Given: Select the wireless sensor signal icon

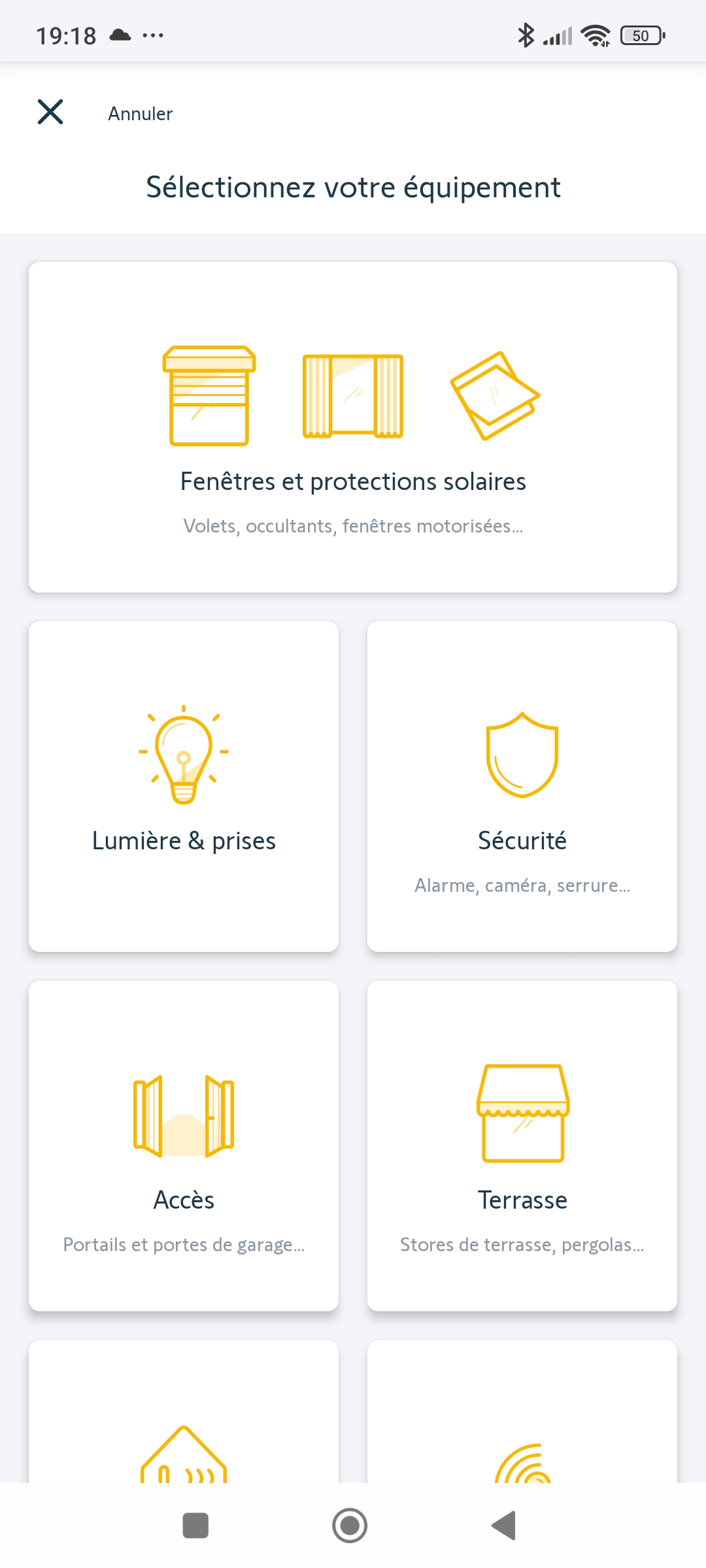Looking at the screenshot, I should coord(523,1465).
